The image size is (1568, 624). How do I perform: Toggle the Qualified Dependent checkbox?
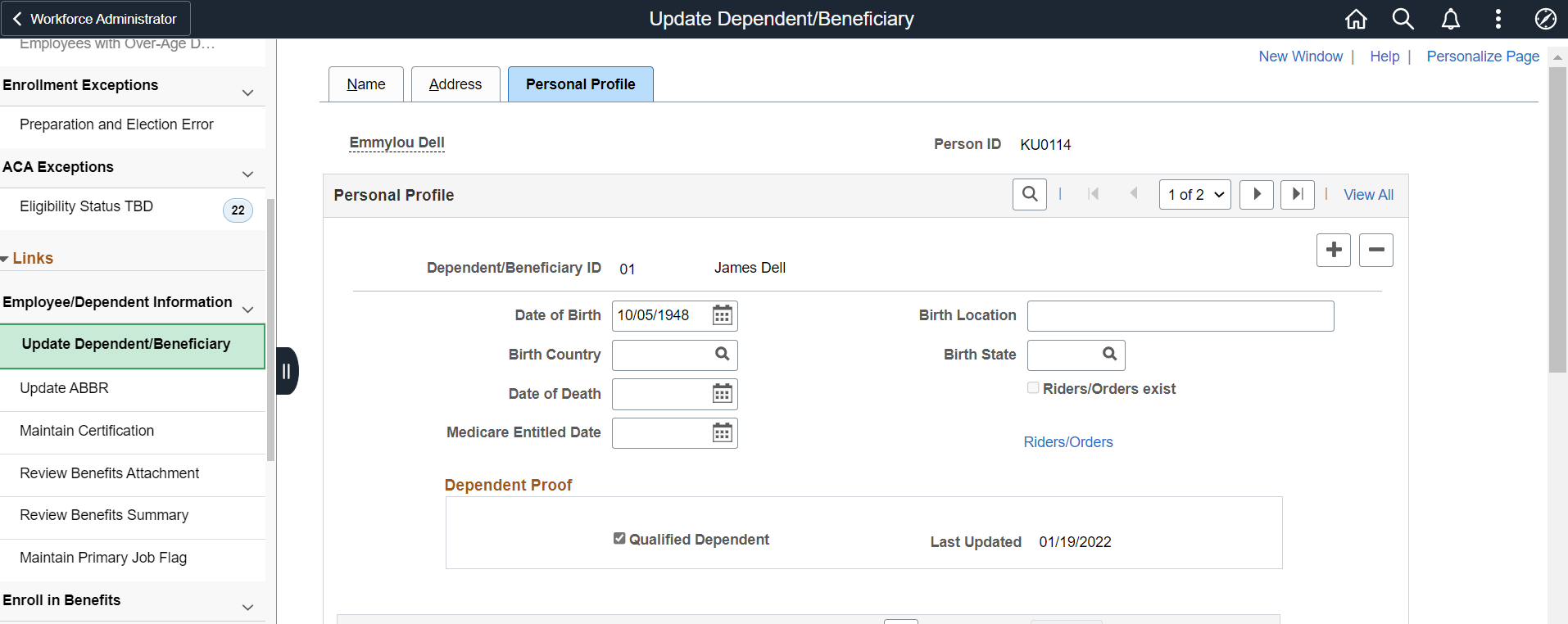pos(619,539)
